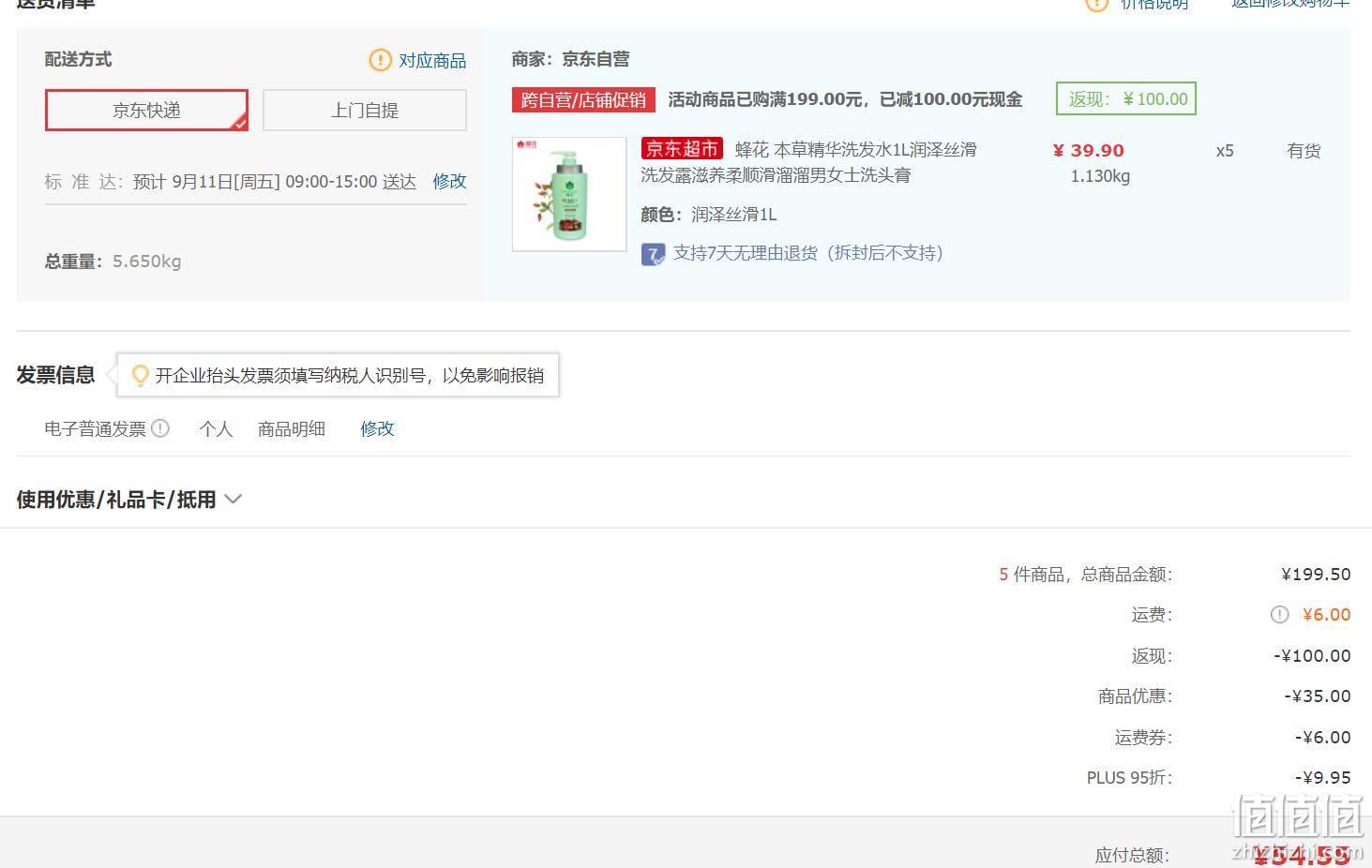Click 商品明细 invoice content
The image size is (1372, 868).
[x=292, y=429]
